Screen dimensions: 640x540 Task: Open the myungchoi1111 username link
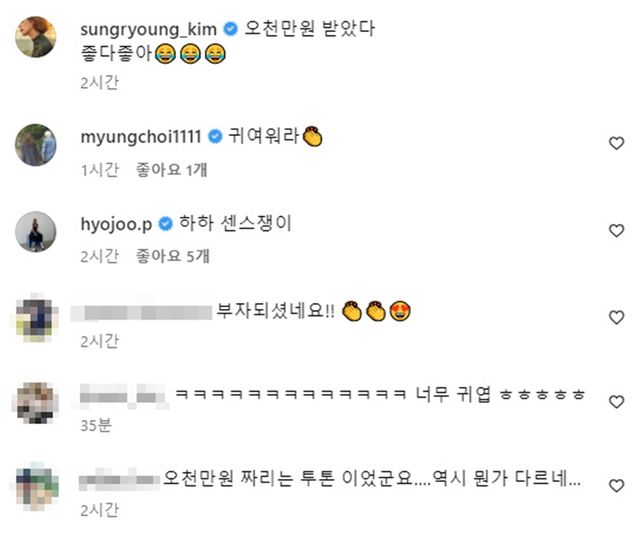[x=138, y=136]
